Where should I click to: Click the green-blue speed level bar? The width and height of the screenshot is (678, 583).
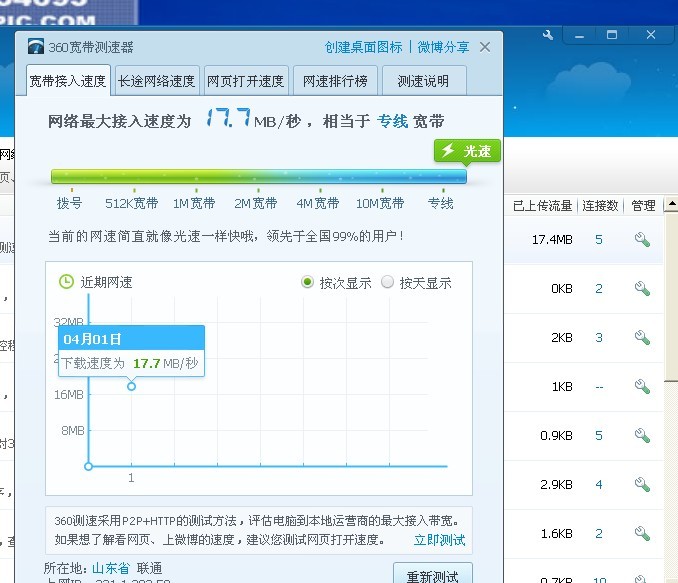coord(259,176)
